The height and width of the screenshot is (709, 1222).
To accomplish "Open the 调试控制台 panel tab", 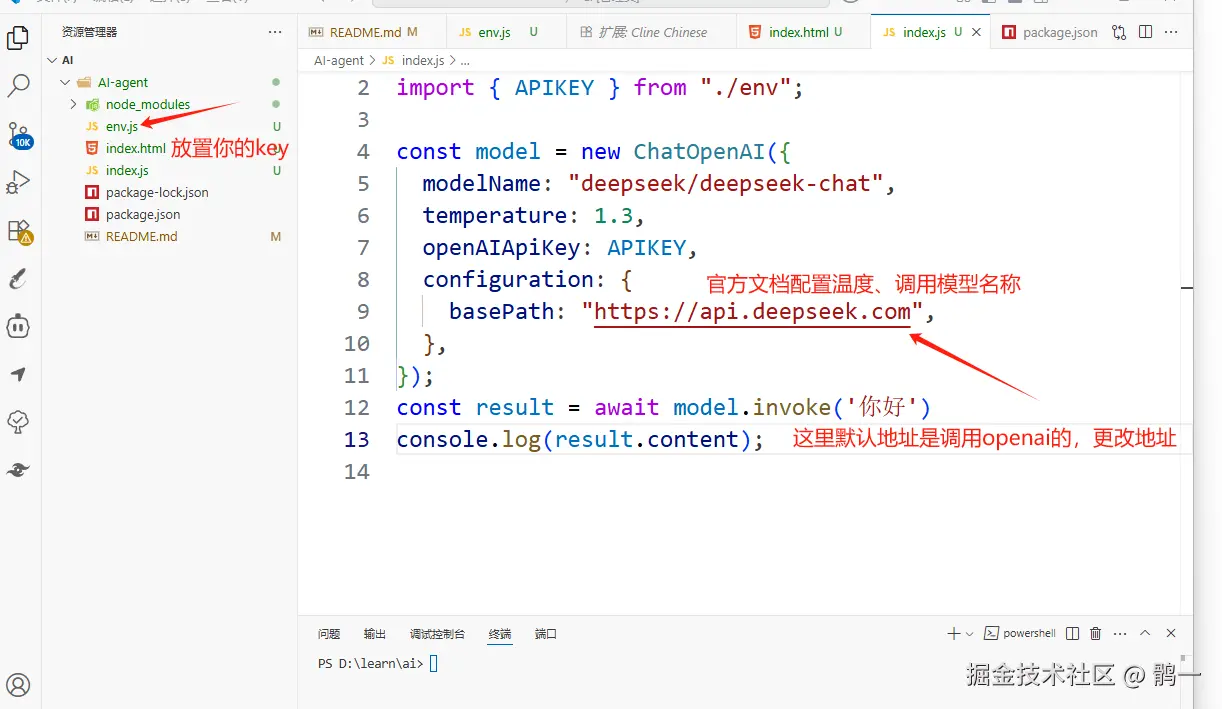I will point(437,634).
